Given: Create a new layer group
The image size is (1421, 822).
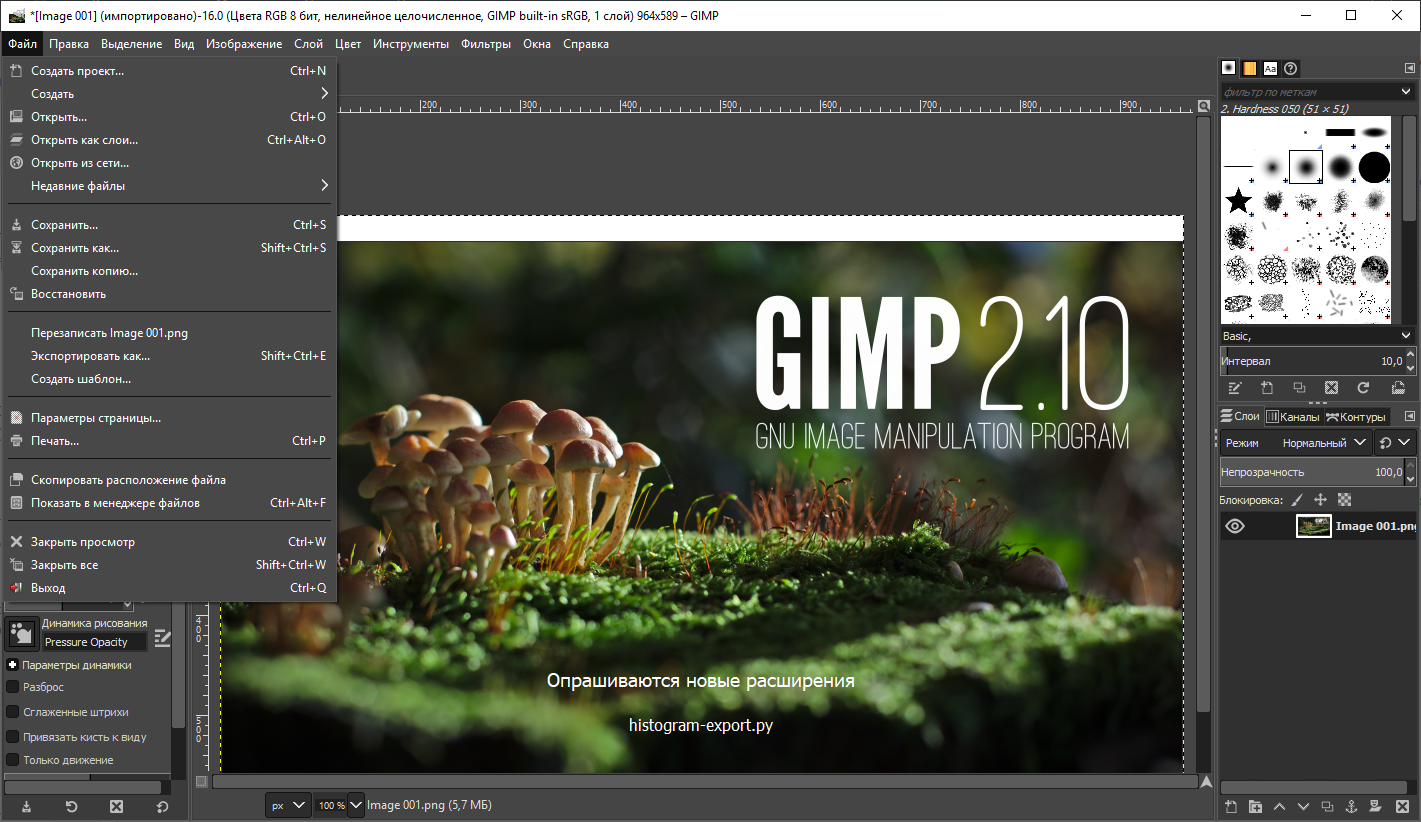Looking at the screenshot, I should coord(1255,807).
